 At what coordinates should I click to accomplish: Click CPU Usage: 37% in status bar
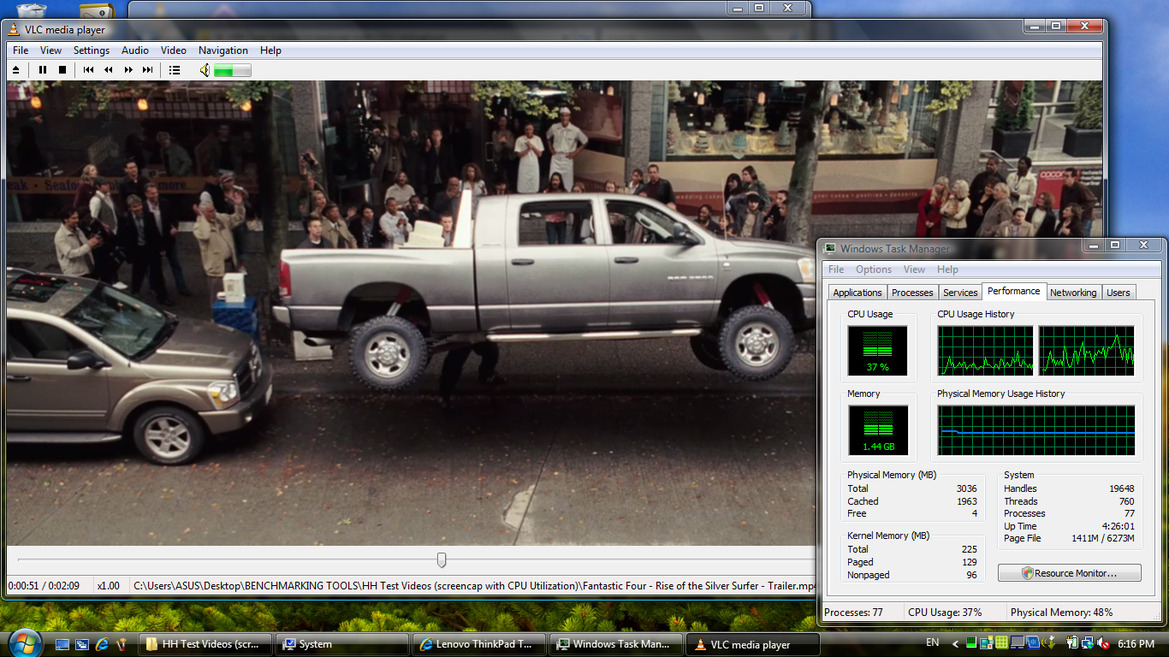pos(945,612)
